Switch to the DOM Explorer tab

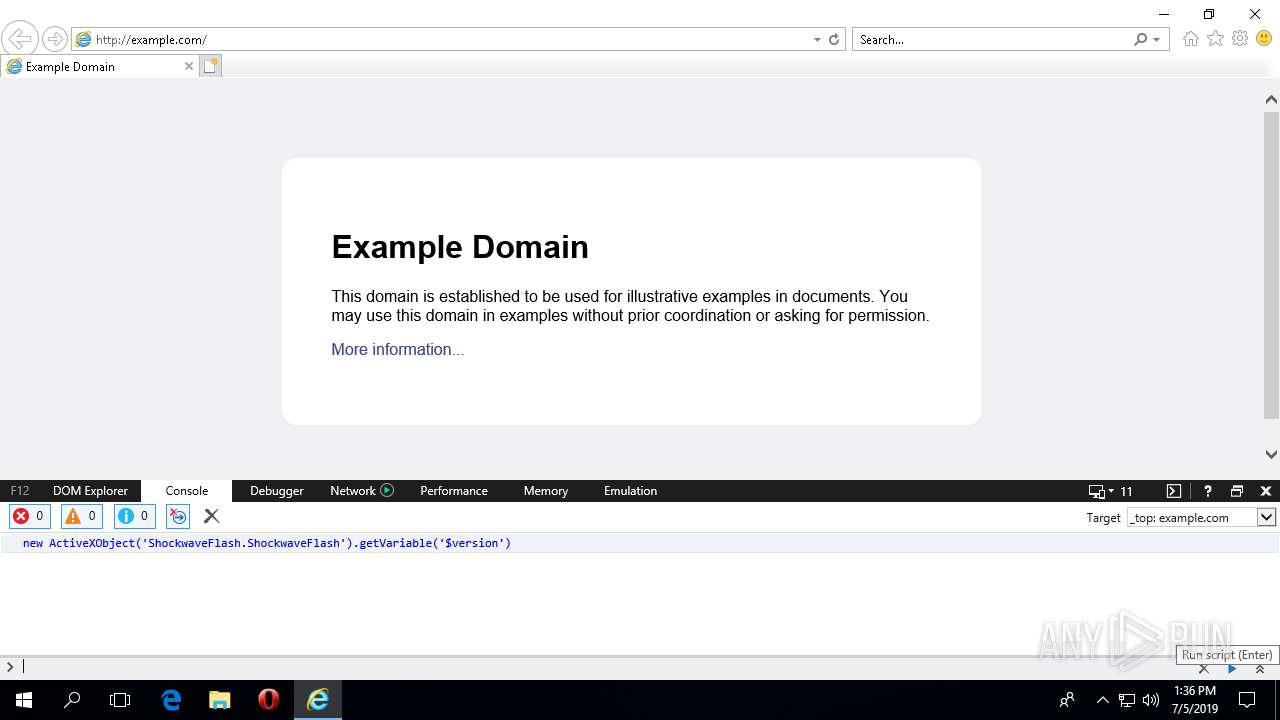(90, 491)
